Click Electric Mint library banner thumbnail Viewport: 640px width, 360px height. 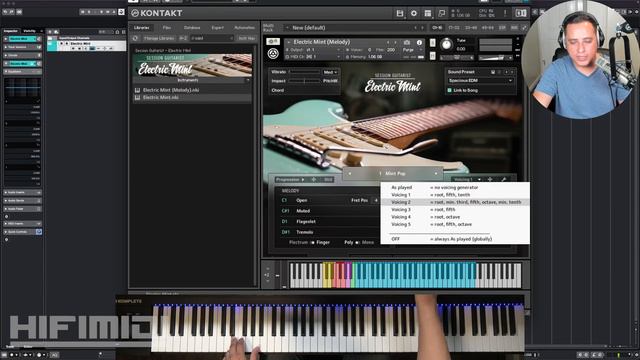[x=192, y=65]
